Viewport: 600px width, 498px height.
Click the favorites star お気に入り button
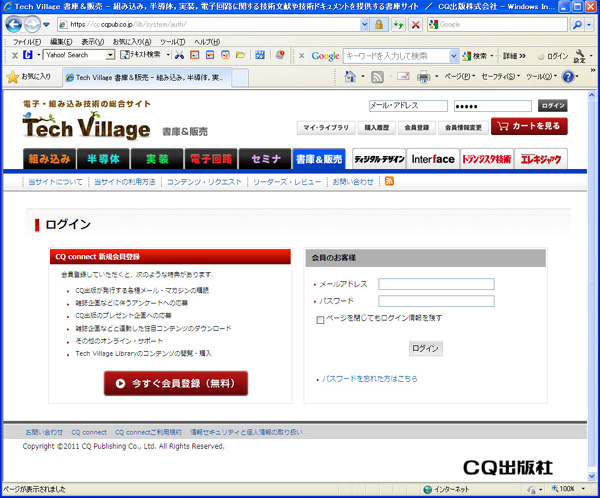pyautogui.click(x=29, y=76)
